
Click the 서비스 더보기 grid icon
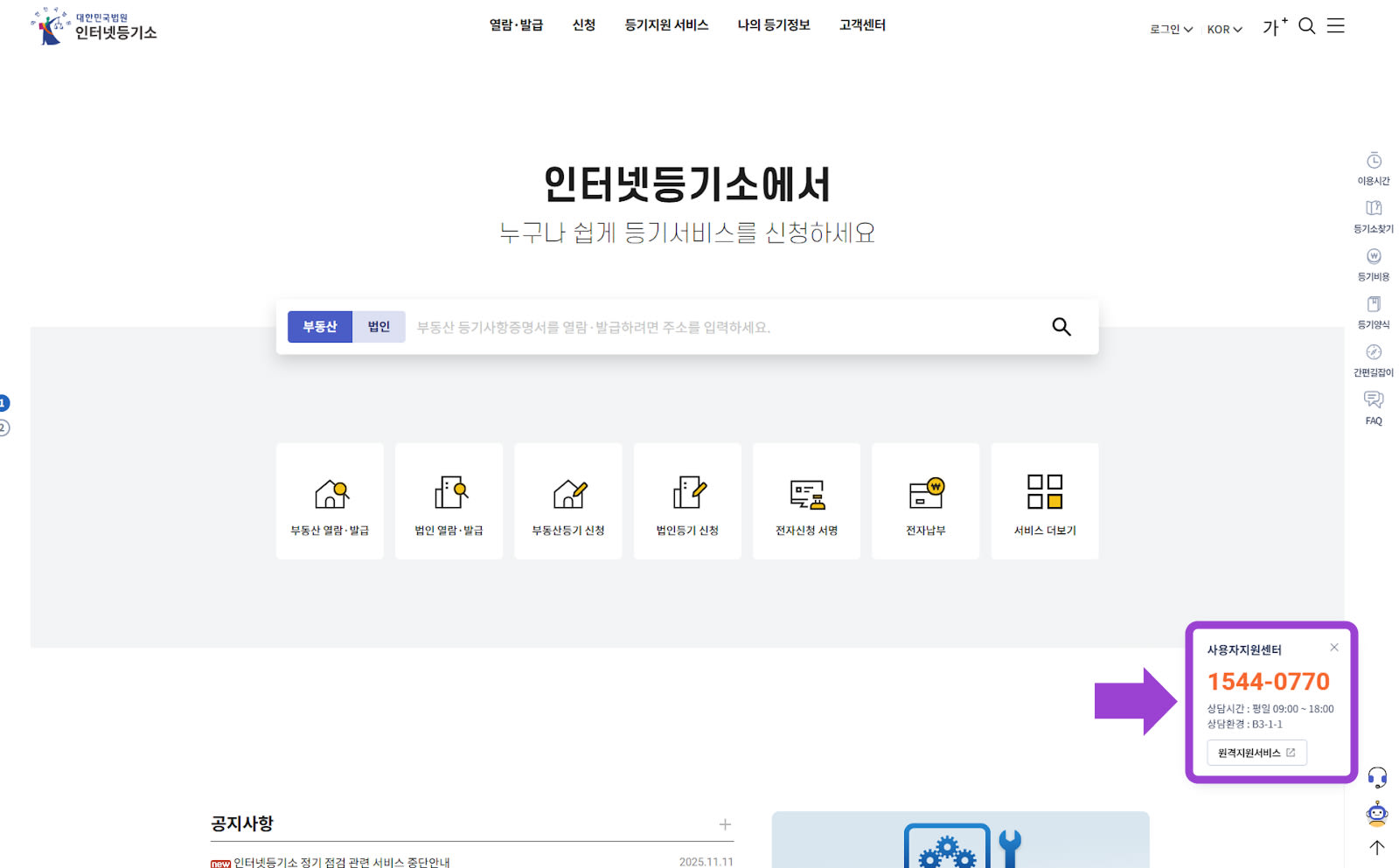(1044, 501)
